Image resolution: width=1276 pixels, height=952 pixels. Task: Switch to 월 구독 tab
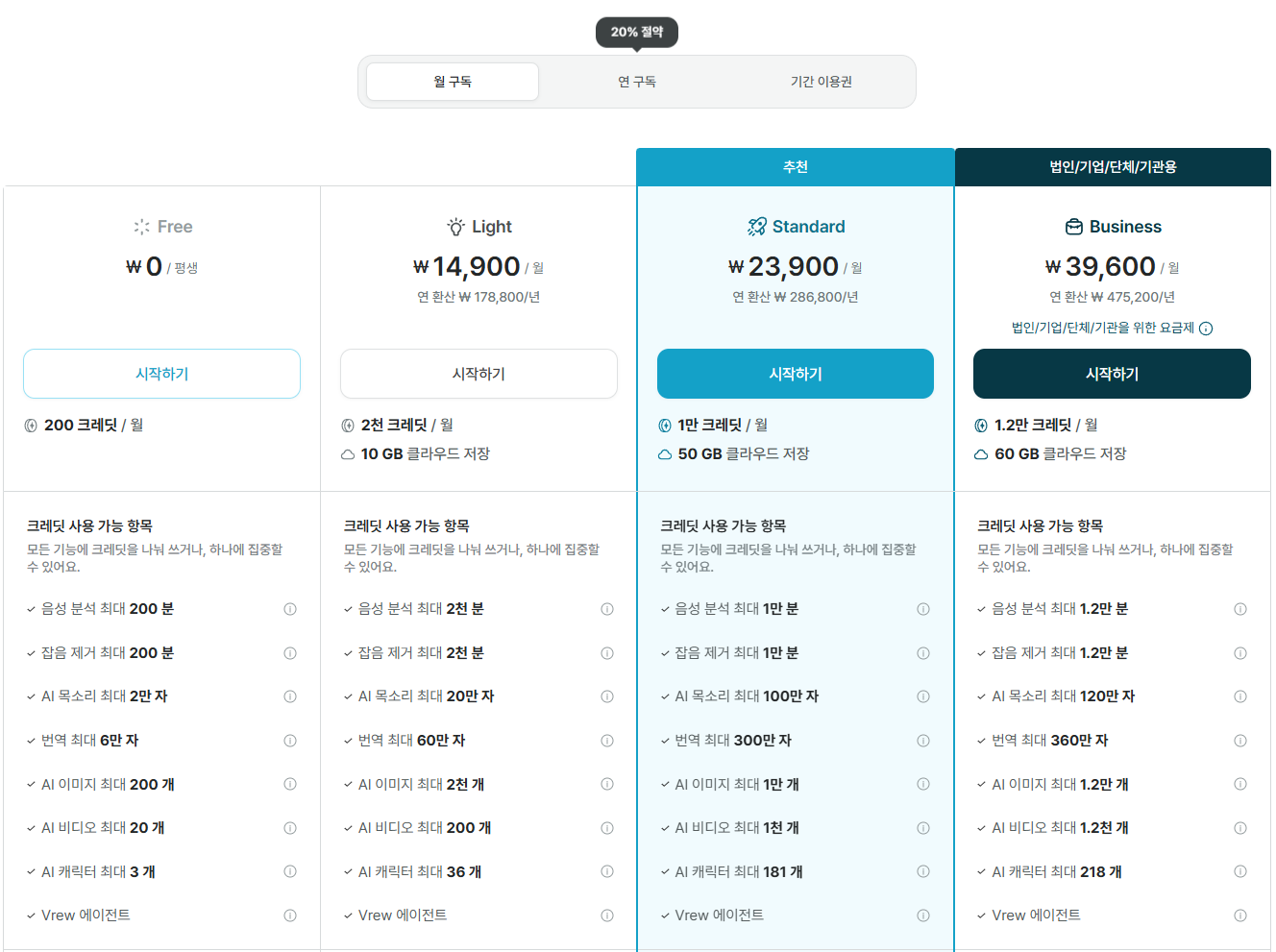[453, 82]
